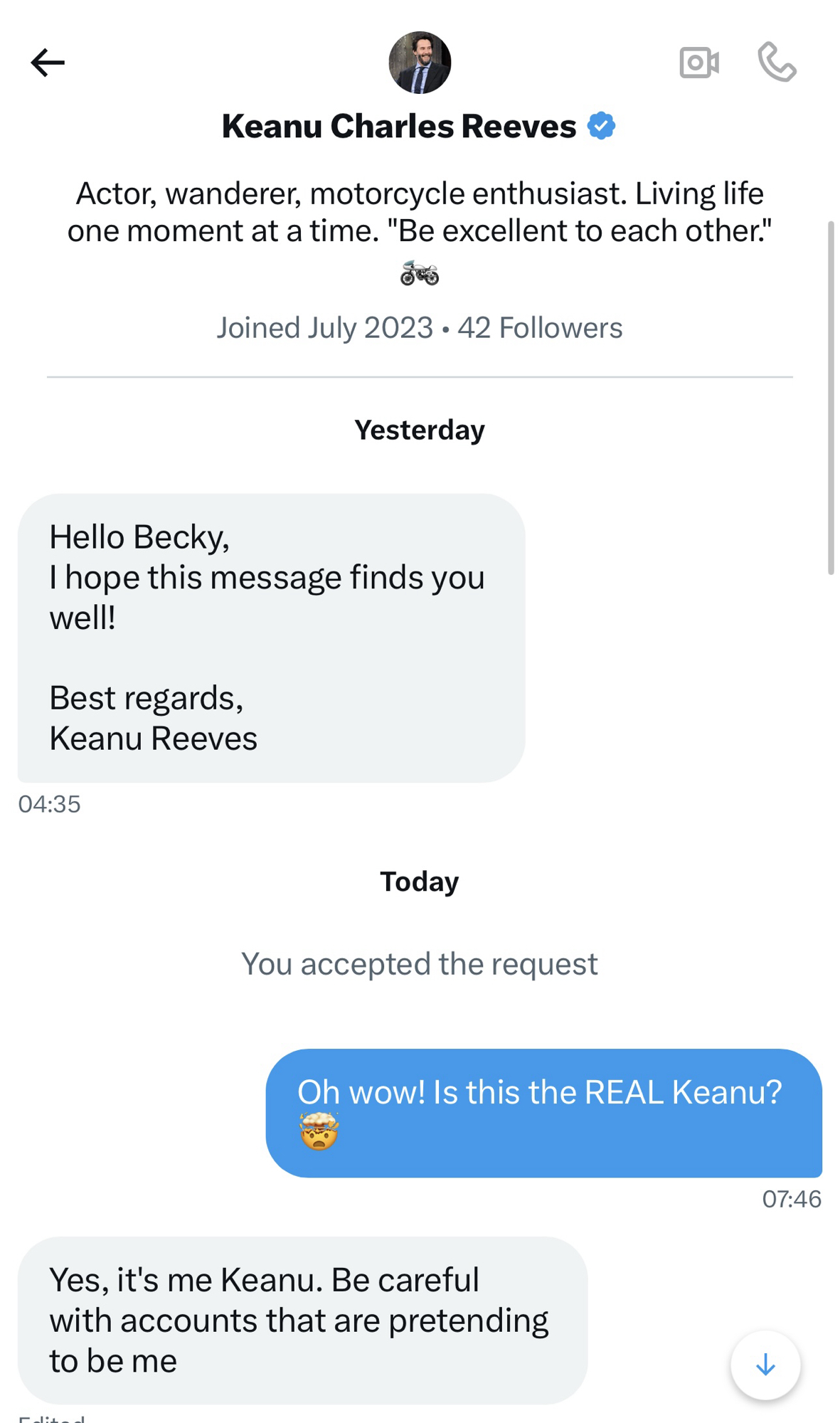Tap the bio text about motorcycle enthusiast

[x=420, y=212]
